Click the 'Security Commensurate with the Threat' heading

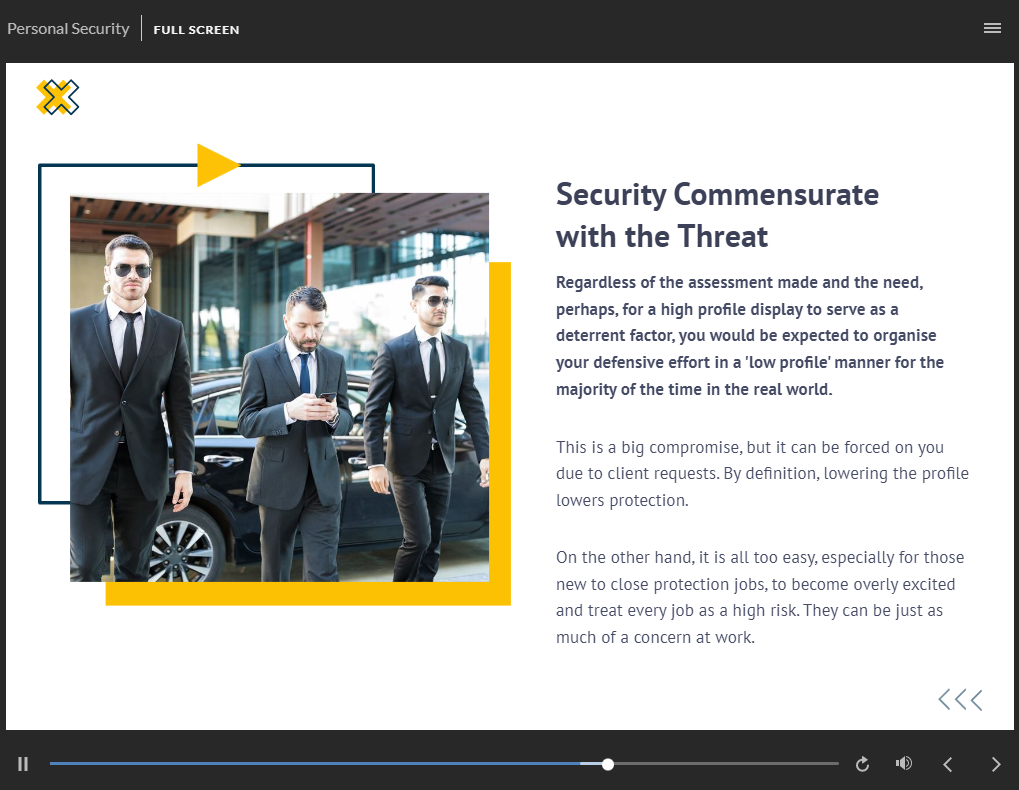click(716, 215)
